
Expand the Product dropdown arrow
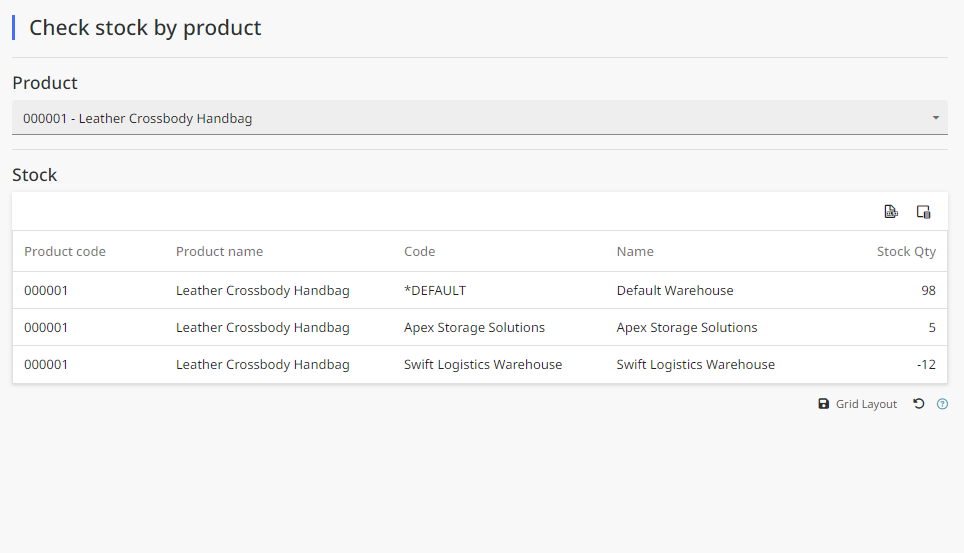point(936,117)
